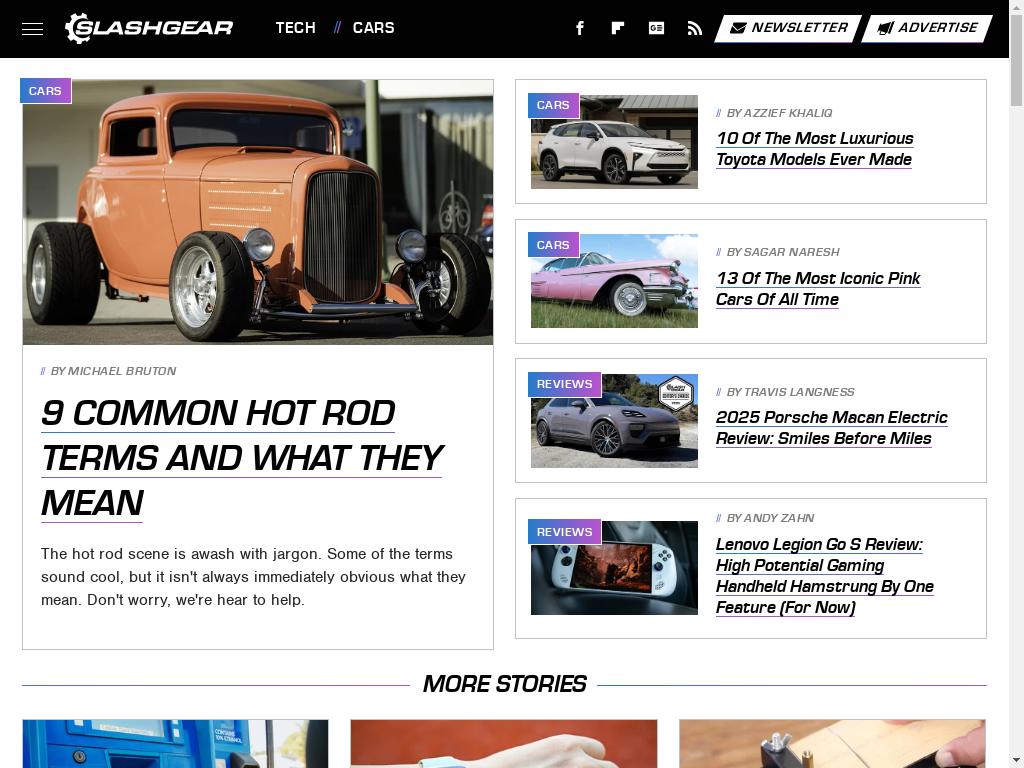The height and width of the screenshot is (768, 1024).
Task: Open the luxurious Toyota models article
Action: pos(814,149)
